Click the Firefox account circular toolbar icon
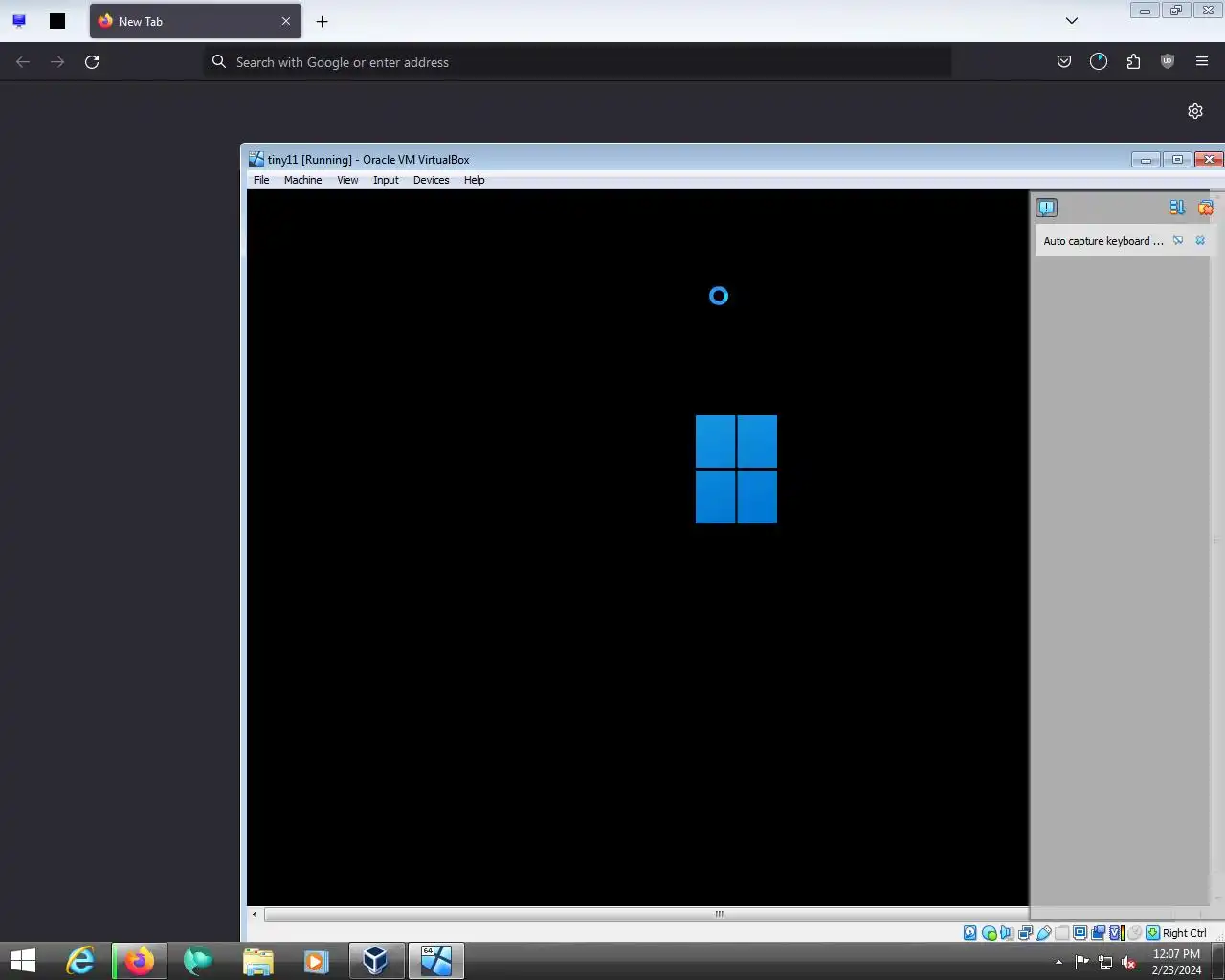Viewport: 1225px width, 980px height. 1099,62
